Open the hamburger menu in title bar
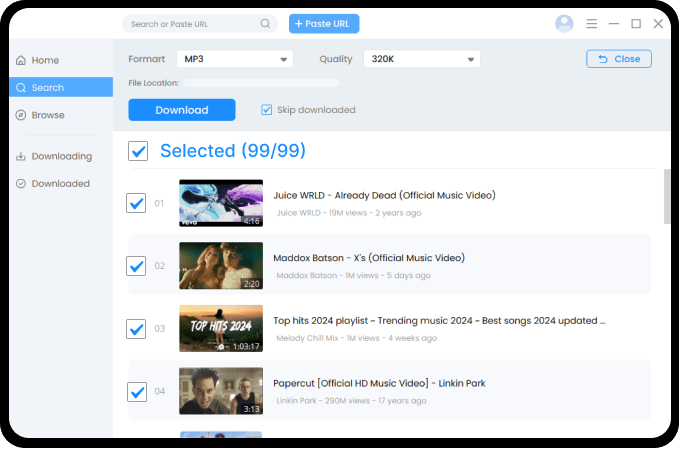 592,24
